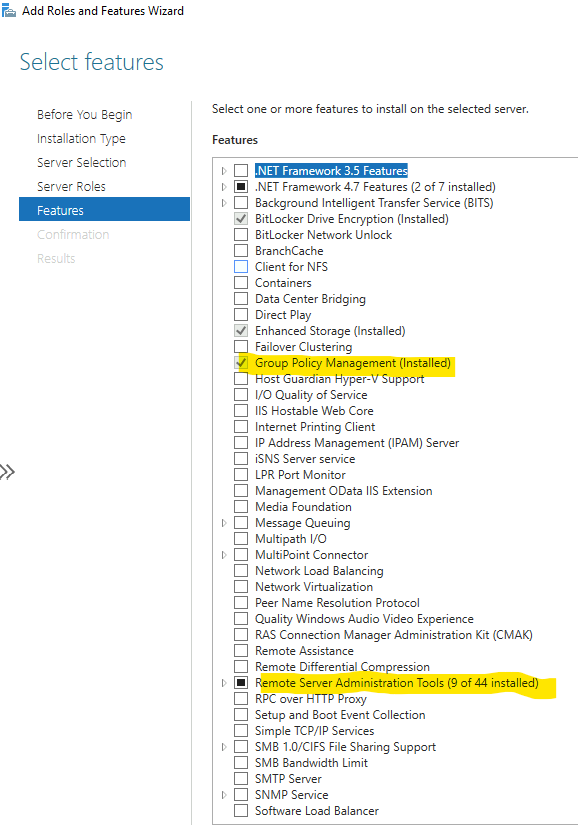Screen dimensions: 578x834
Task: Select Setup and Boot Event Collection row
Action: pyautogui.click(x=340, y=714)
